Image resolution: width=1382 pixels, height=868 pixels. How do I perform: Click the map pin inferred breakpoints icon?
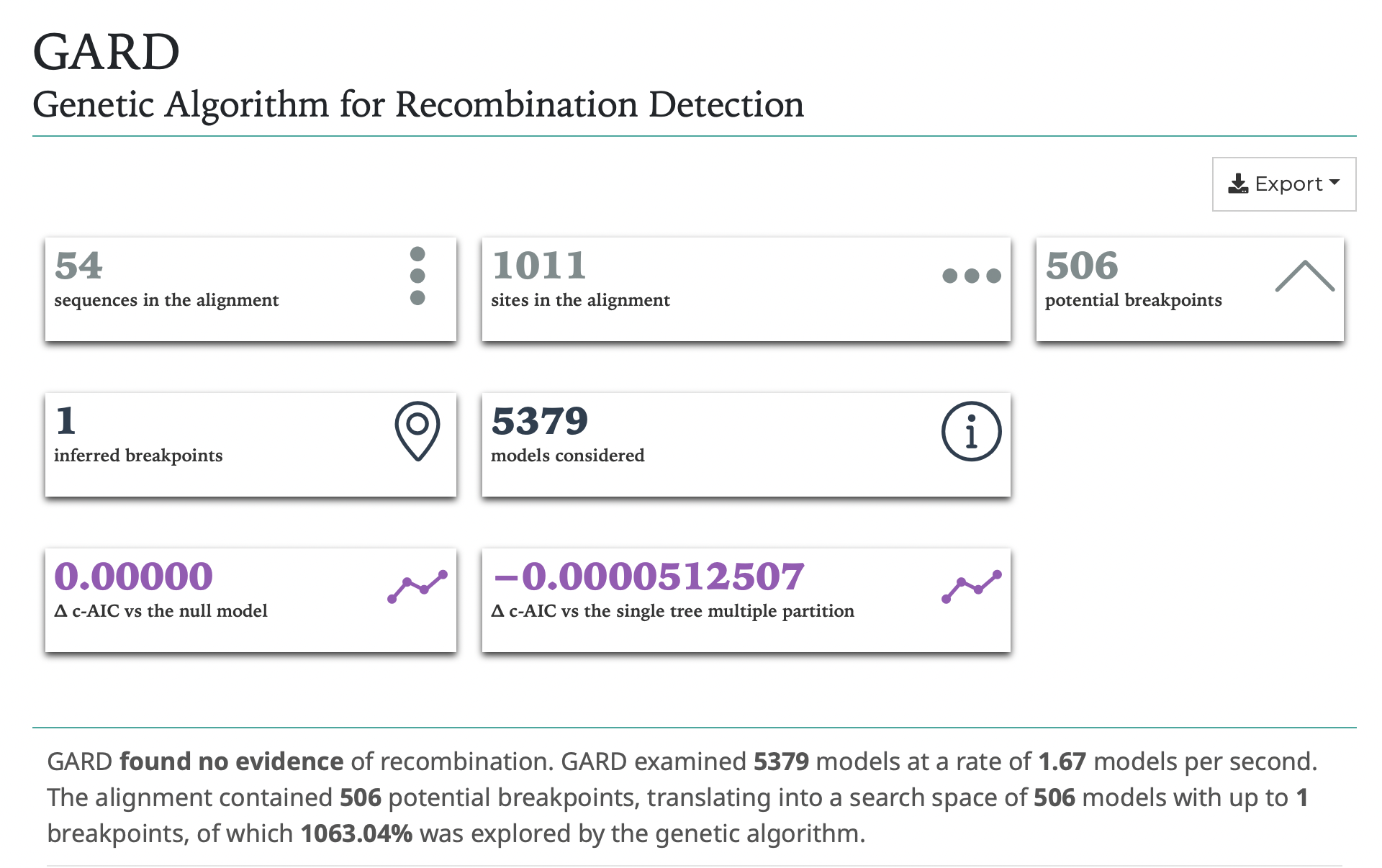(x=417, y=430)
